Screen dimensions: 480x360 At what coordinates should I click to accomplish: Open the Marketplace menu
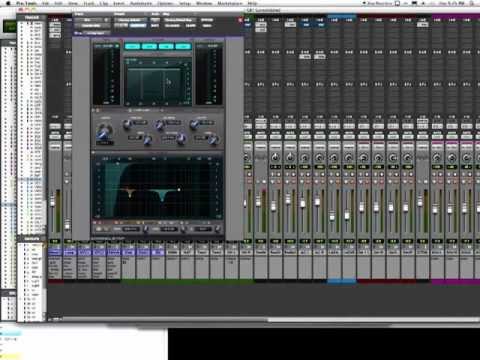tap(230, 3)
